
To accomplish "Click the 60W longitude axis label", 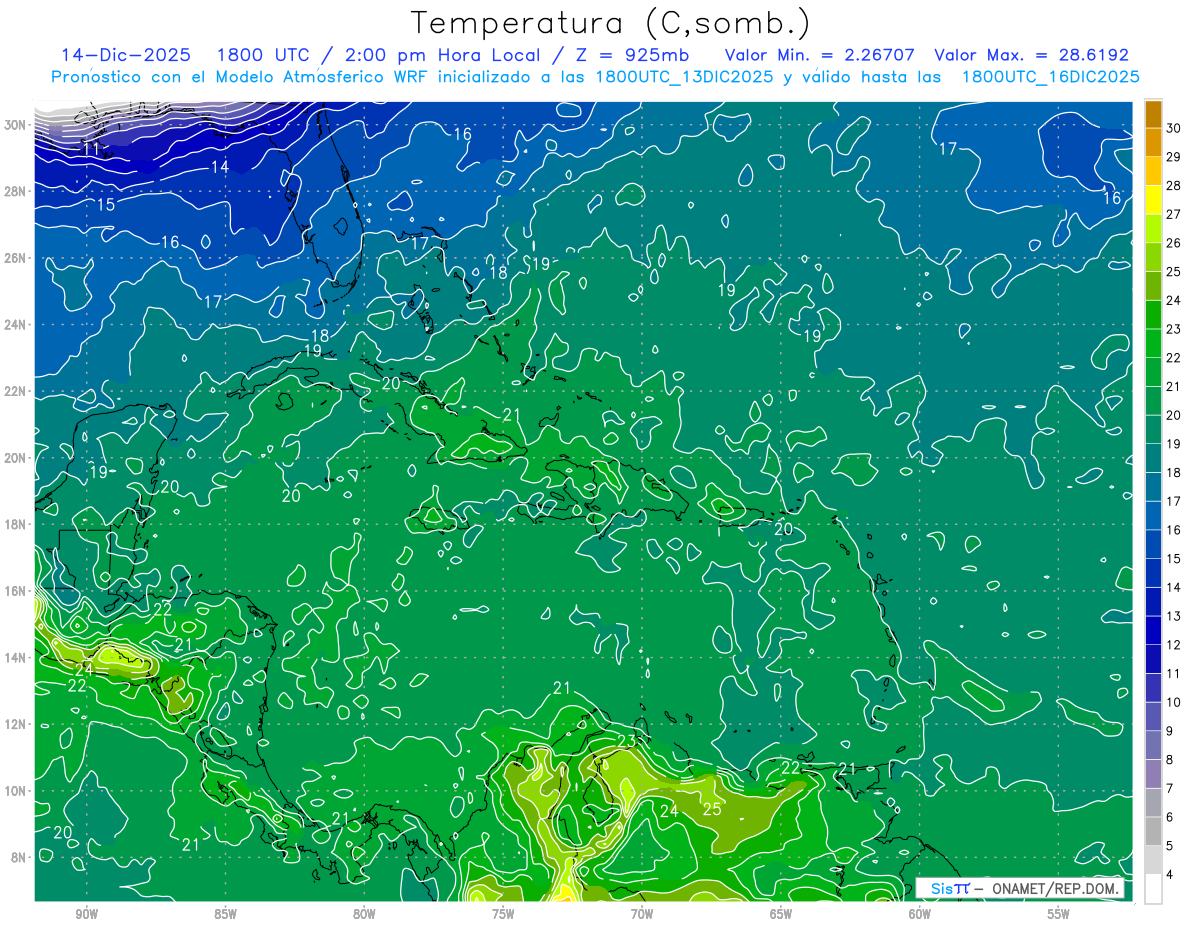I will [920, 914].
